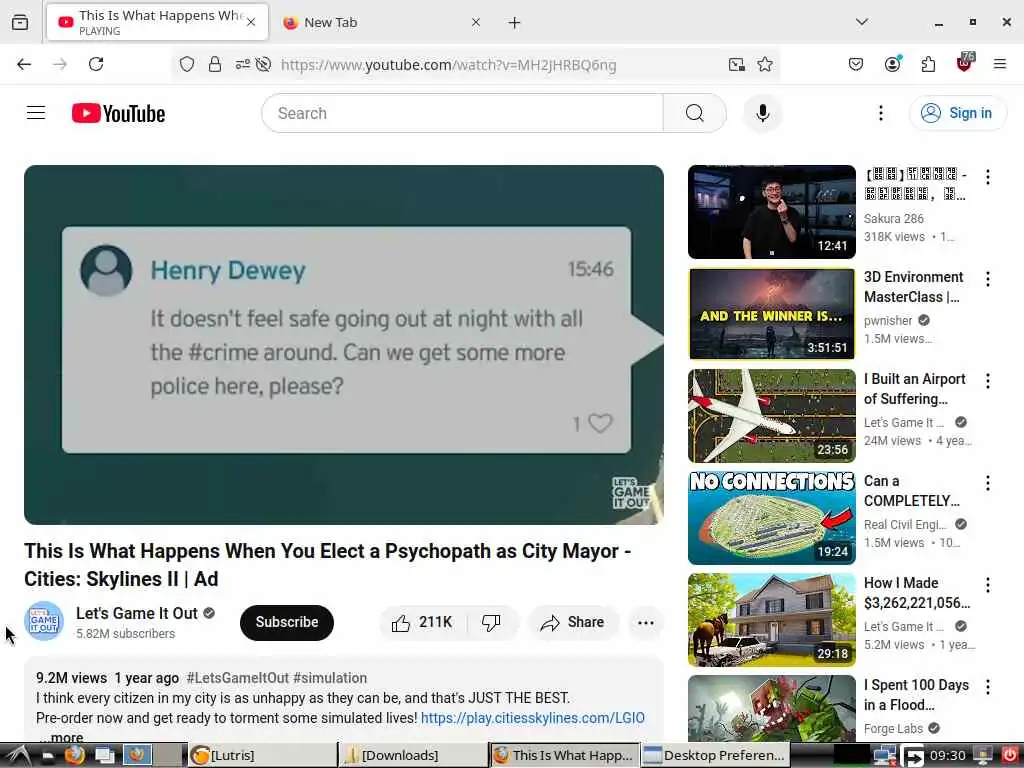Open YouTube settings three-dot menu
This screenshot has height=768, width=1024.
(x=880, y=113)
